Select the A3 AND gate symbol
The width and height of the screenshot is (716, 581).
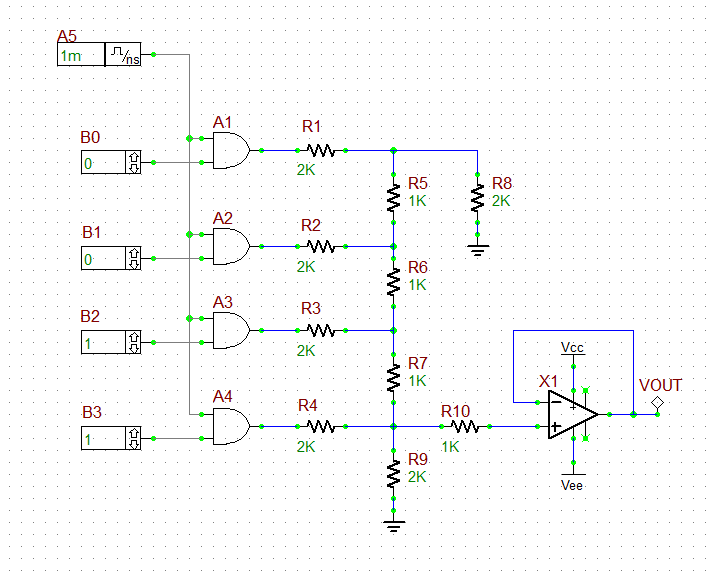[x=232, y=331]
